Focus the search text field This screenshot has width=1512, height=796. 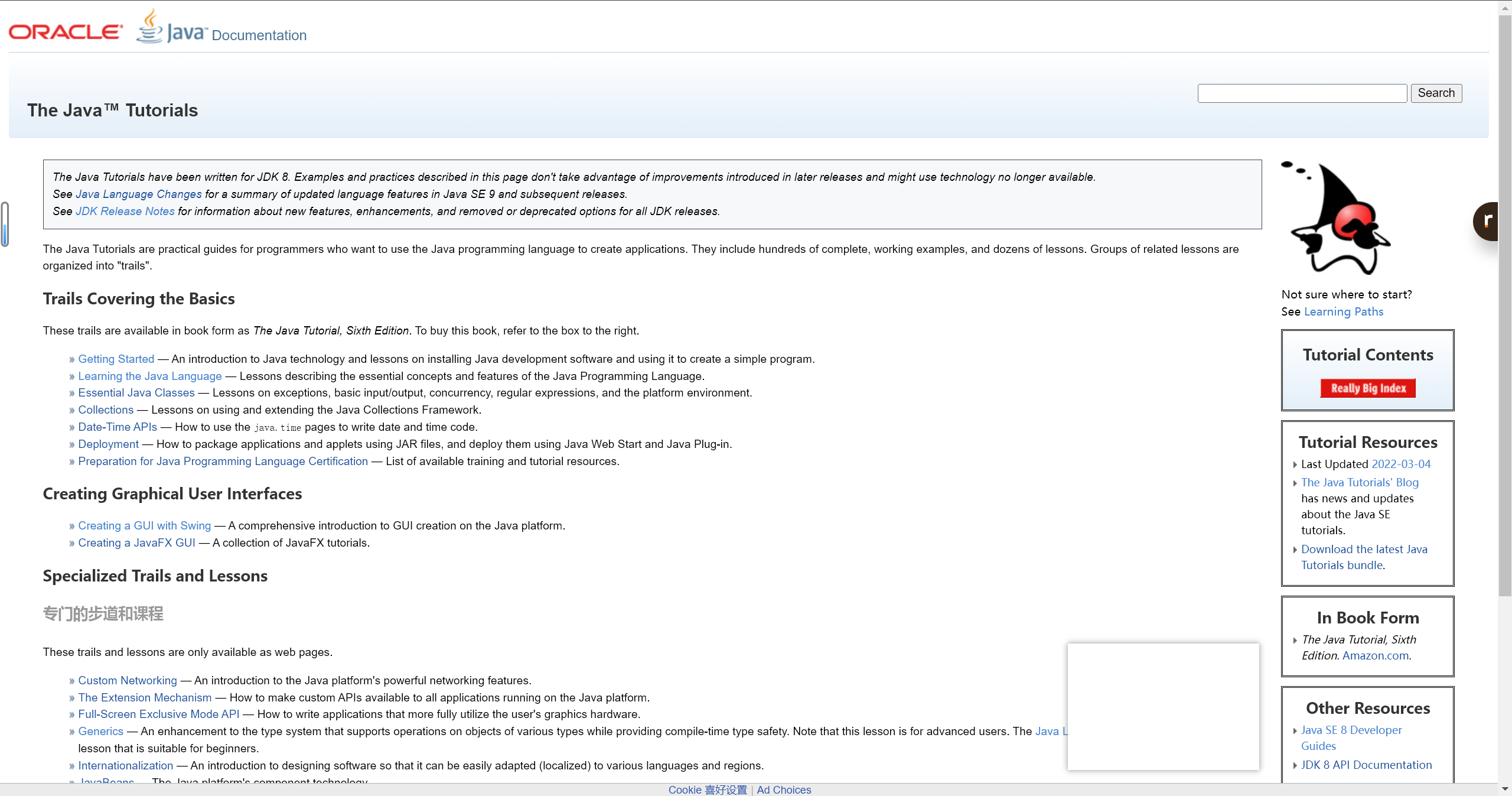pos(1302,93)
